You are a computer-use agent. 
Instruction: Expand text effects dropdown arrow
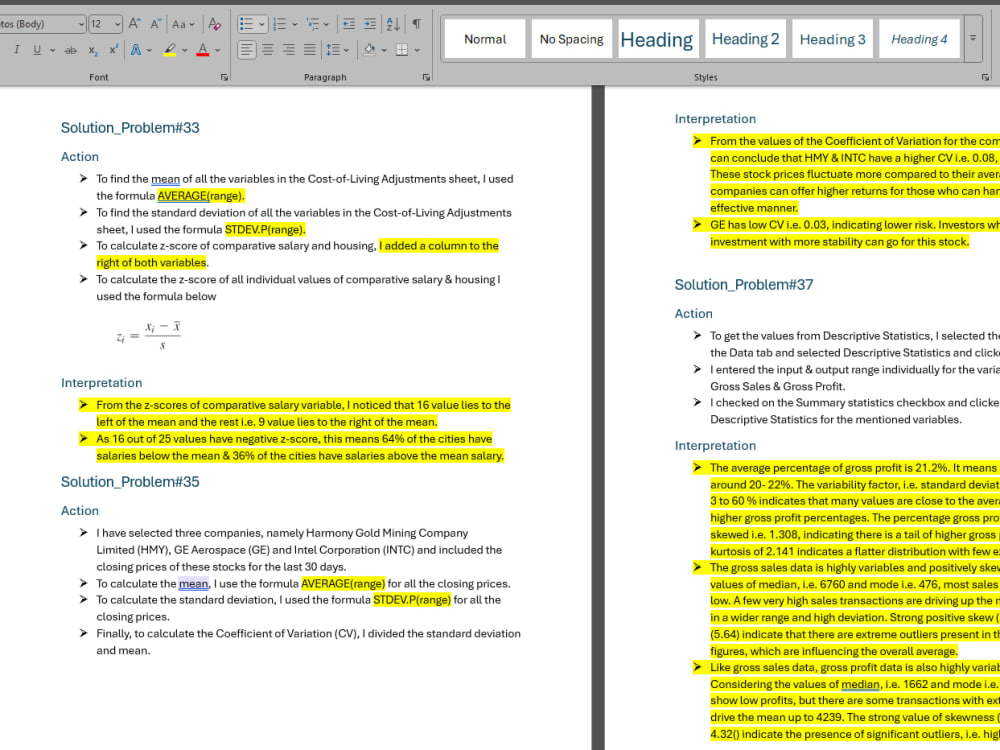pyautogui.click(x=149, y=50)
